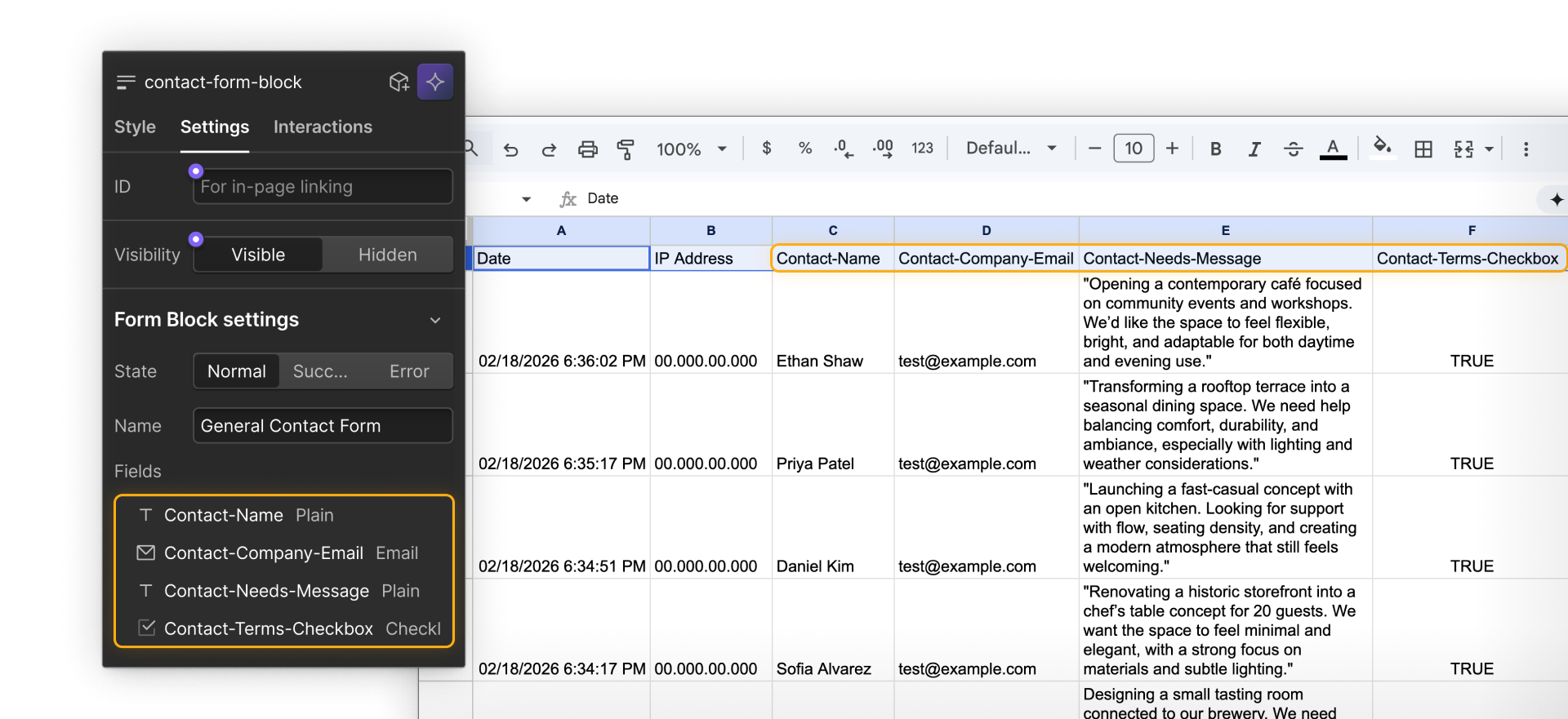1568x719 pixels.
Task: Click the Gemini sparkle icon in Sheets
Action: pos(1557,199)
